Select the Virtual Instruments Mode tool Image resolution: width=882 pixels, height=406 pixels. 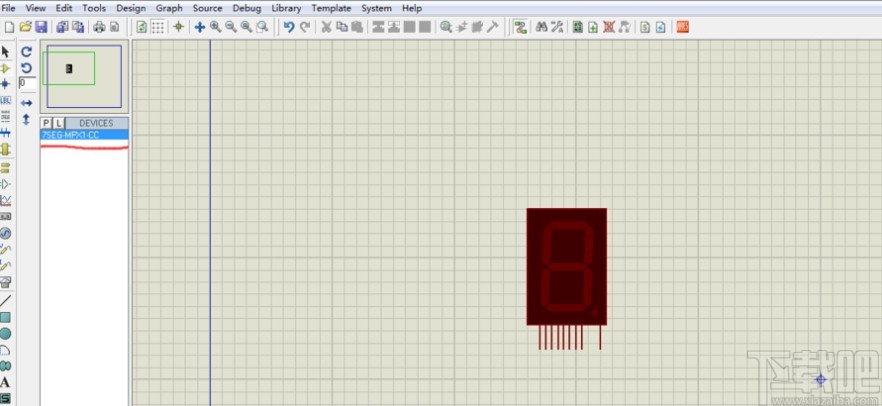[x=6, y=282]
